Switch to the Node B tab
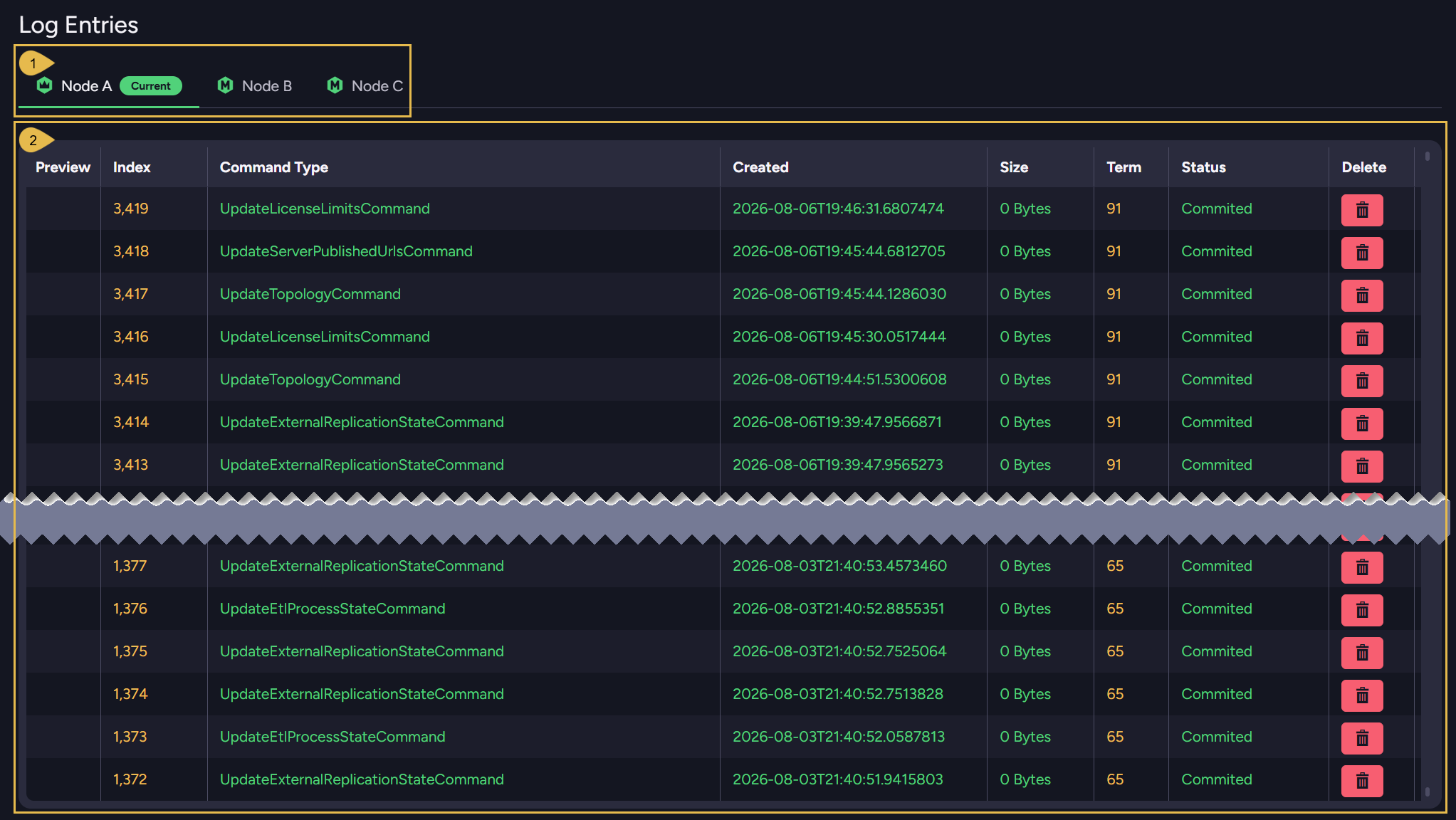This screenshot has width=1456, height=820. coord(254,86)
